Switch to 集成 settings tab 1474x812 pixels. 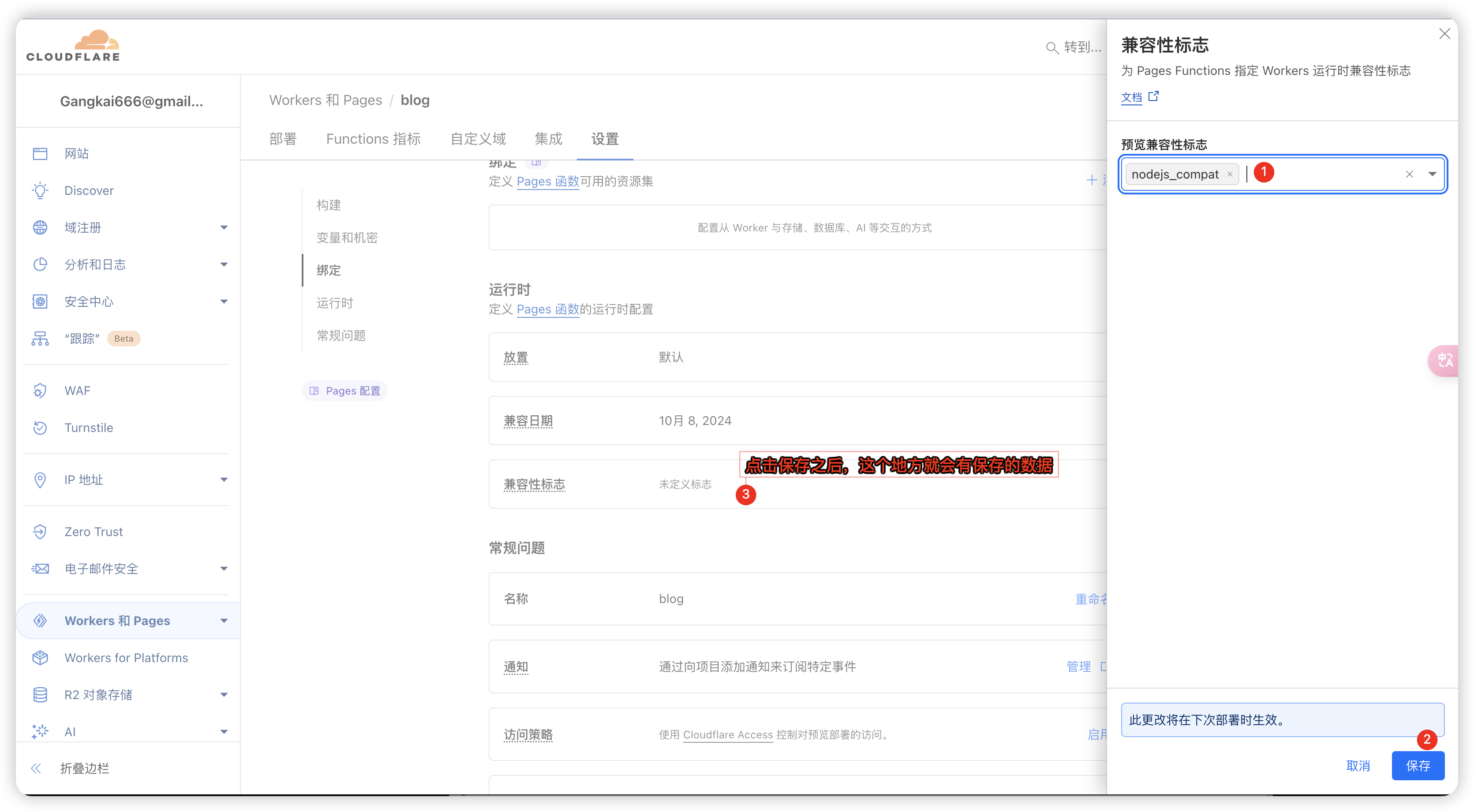548,138
